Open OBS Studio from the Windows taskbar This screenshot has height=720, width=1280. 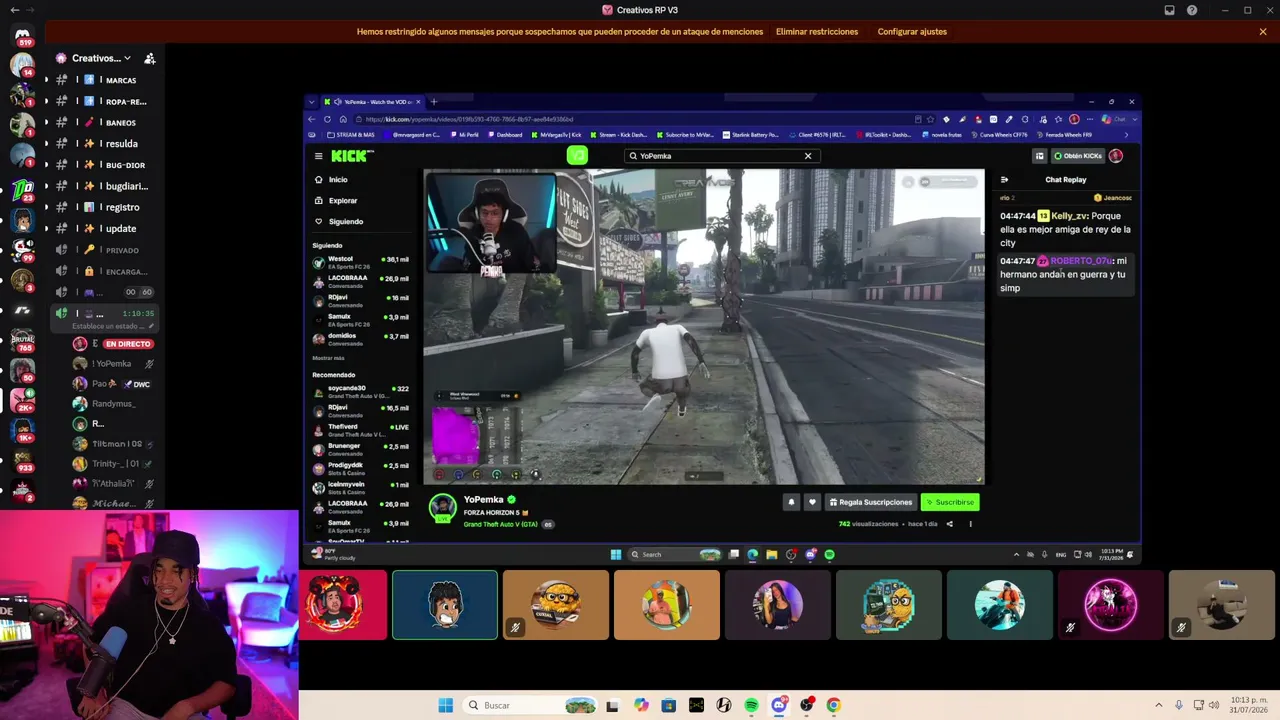806,705
